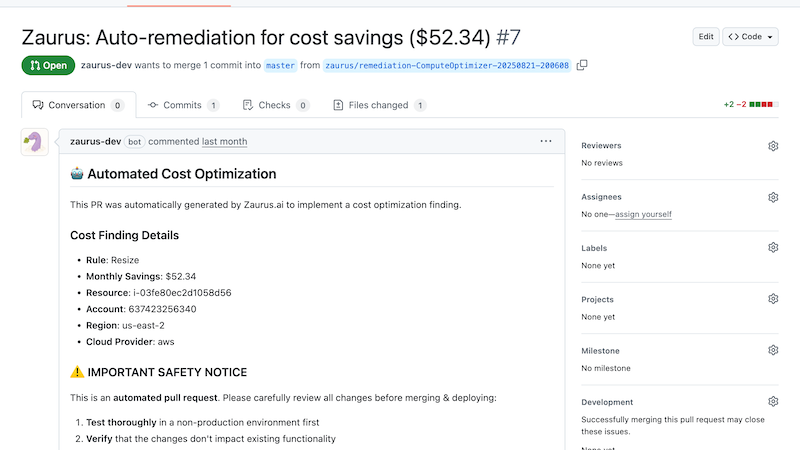
Task: Open Development settings gear
Action: 773,402
